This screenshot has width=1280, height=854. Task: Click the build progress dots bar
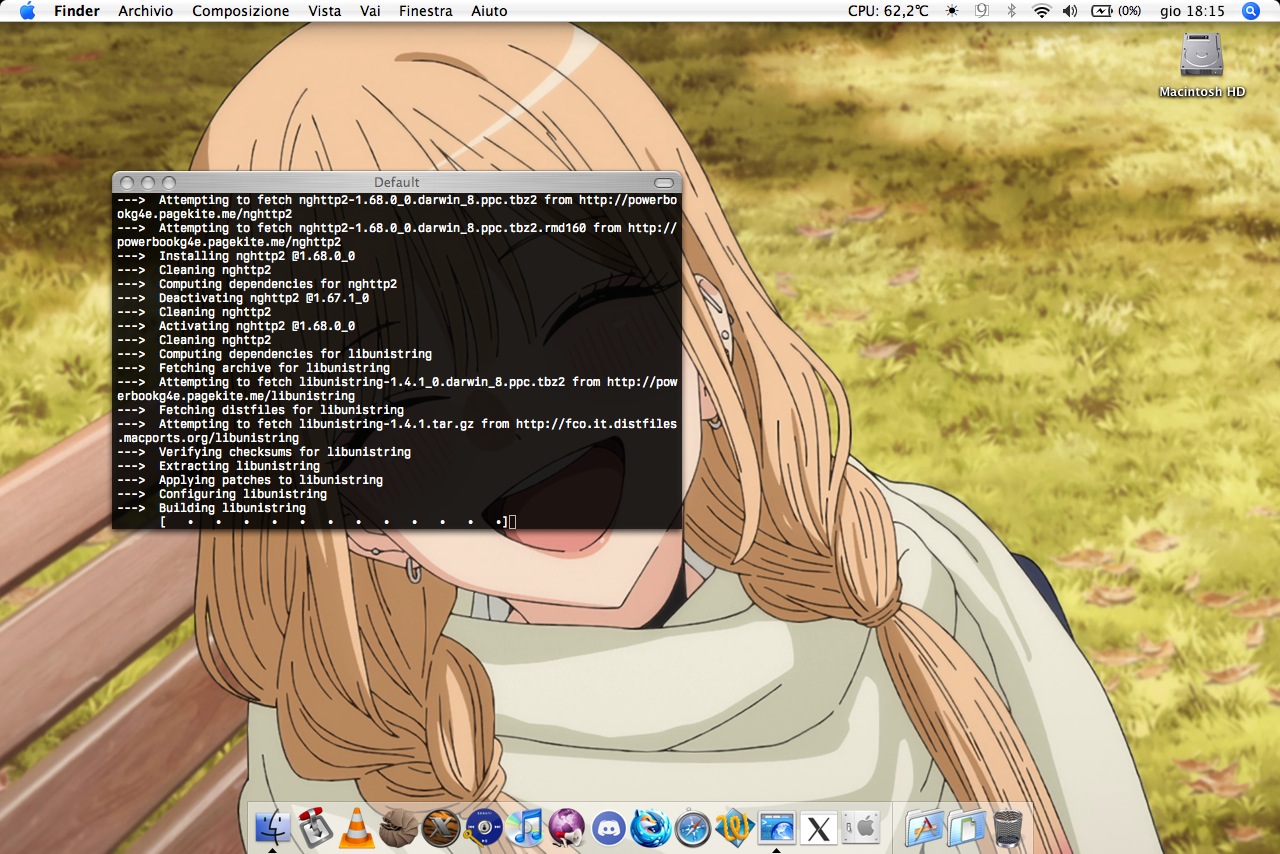334,522
